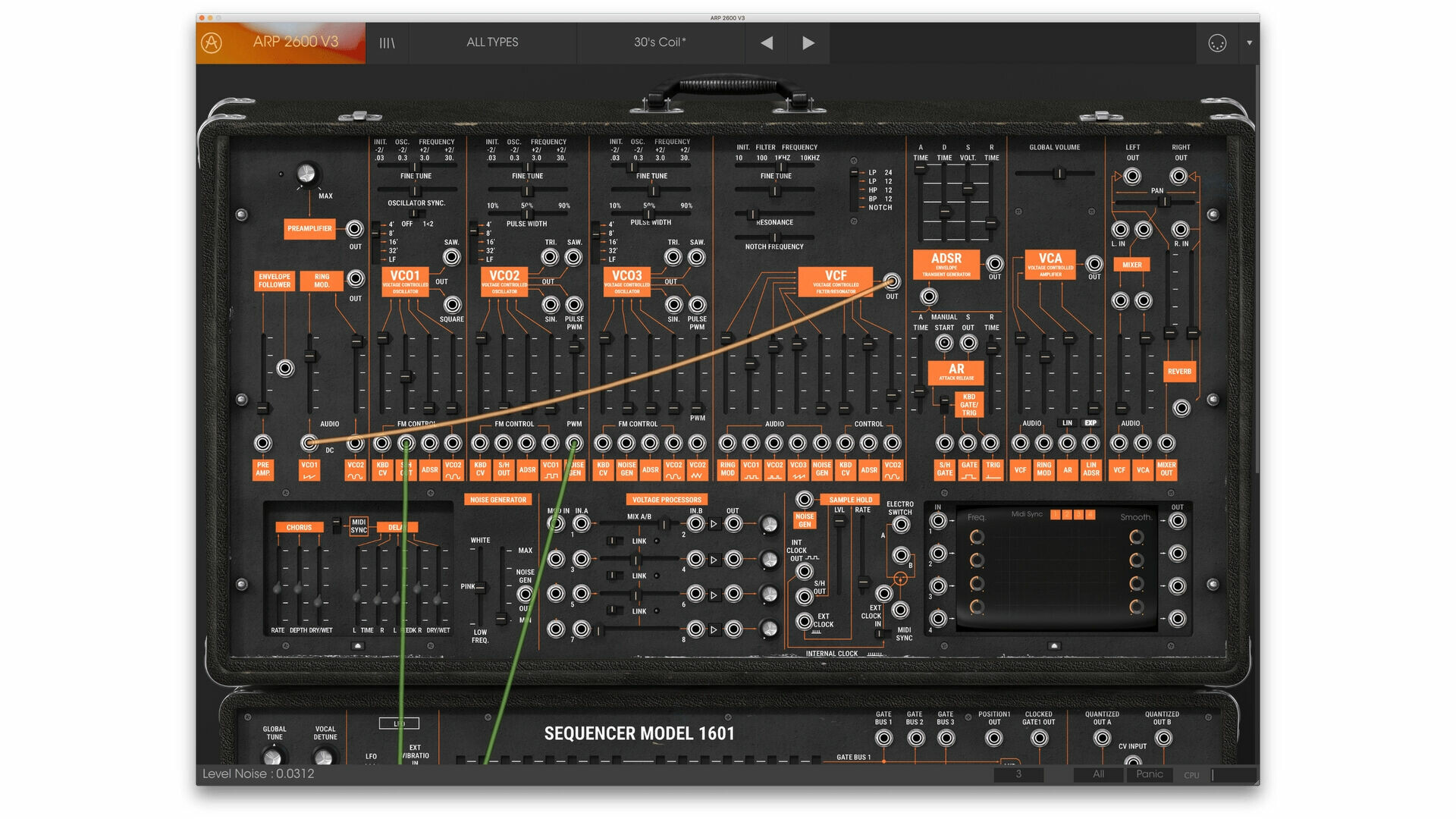
Task: Set the VCF filter type selector switch
Action: (854, 190)
